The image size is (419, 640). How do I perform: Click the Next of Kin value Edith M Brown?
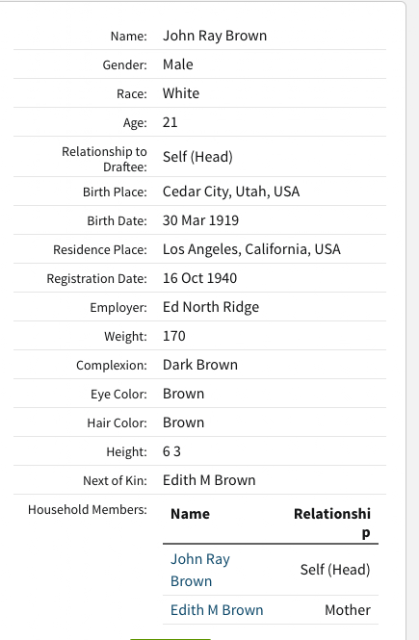[209, 480]
